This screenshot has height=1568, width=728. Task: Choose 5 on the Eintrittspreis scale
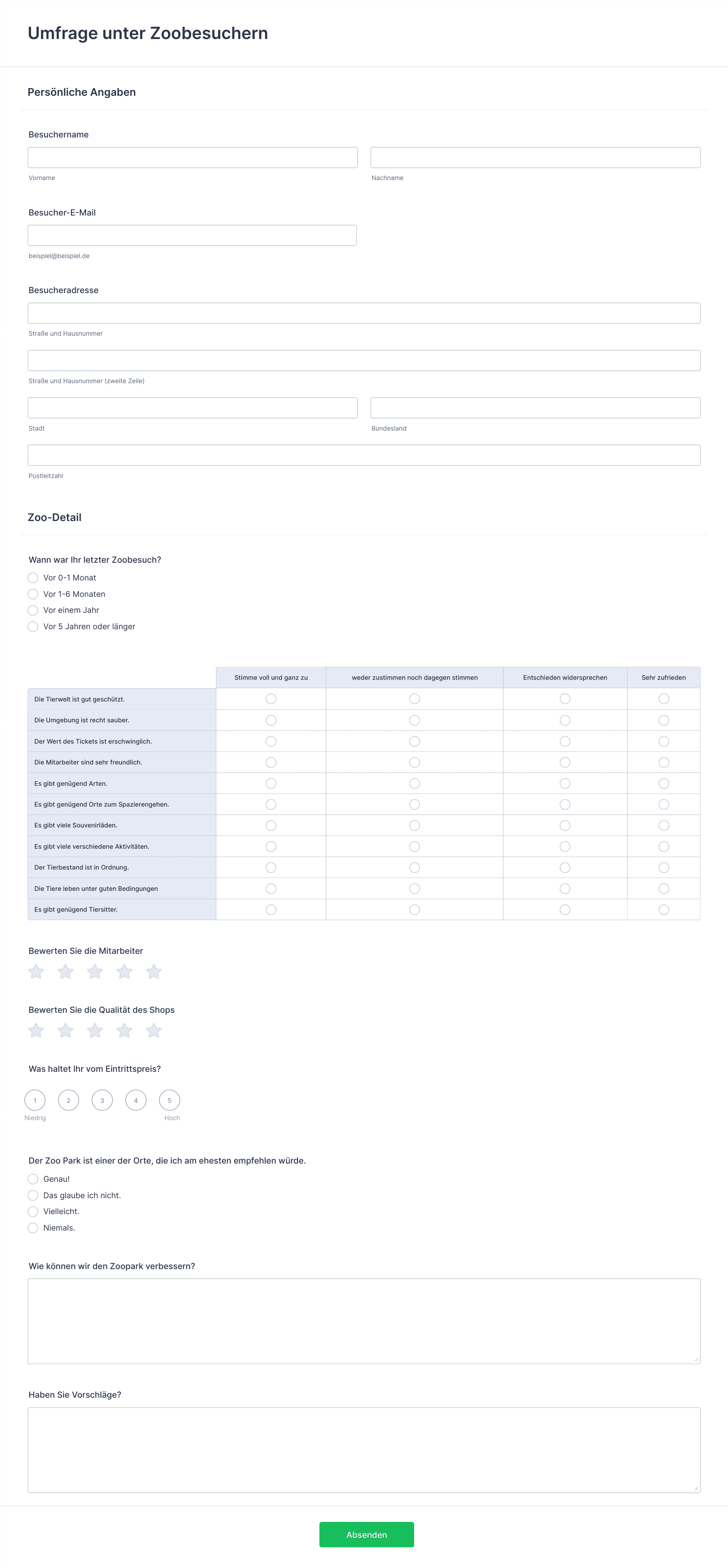click(x=169, y=1100)
